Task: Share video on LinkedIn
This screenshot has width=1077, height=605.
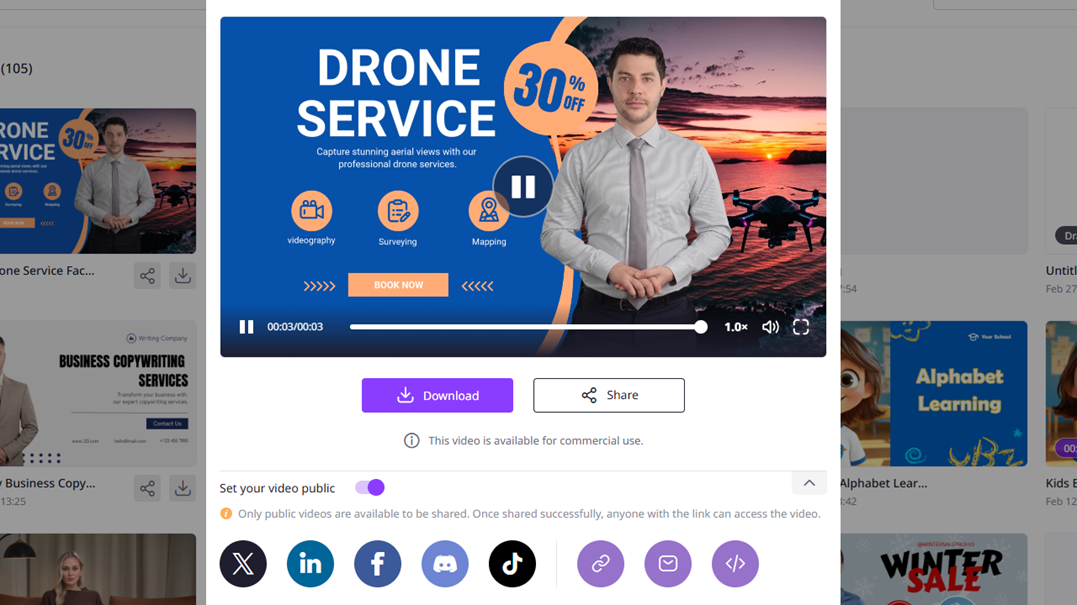Action: coord(310,564)
